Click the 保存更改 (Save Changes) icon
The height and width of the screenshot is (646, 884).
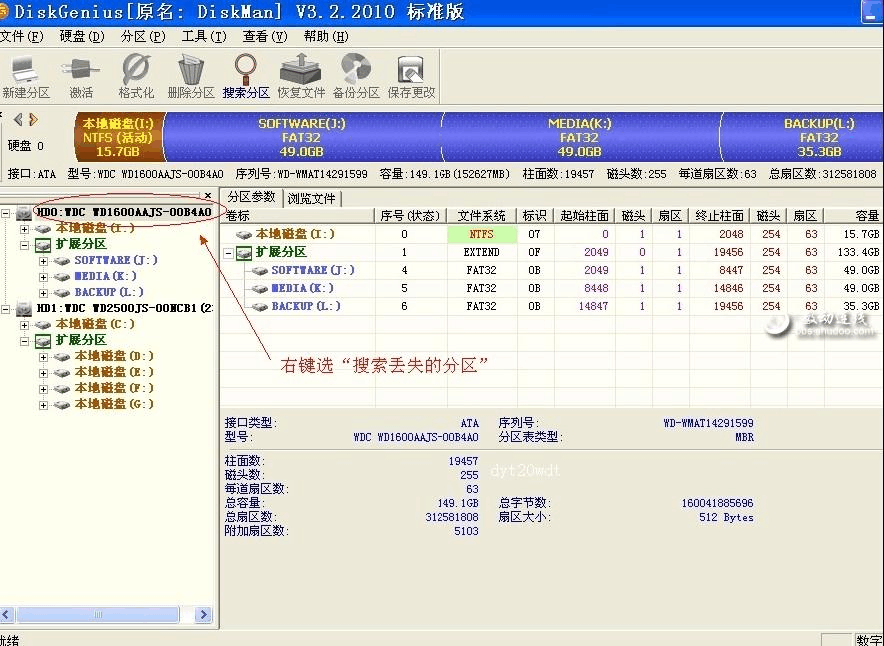pos(409,75)
